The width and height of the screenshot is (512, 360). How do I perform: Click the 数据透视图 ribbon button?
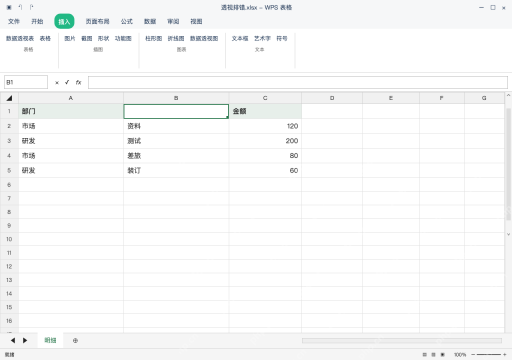coord(204,38)
